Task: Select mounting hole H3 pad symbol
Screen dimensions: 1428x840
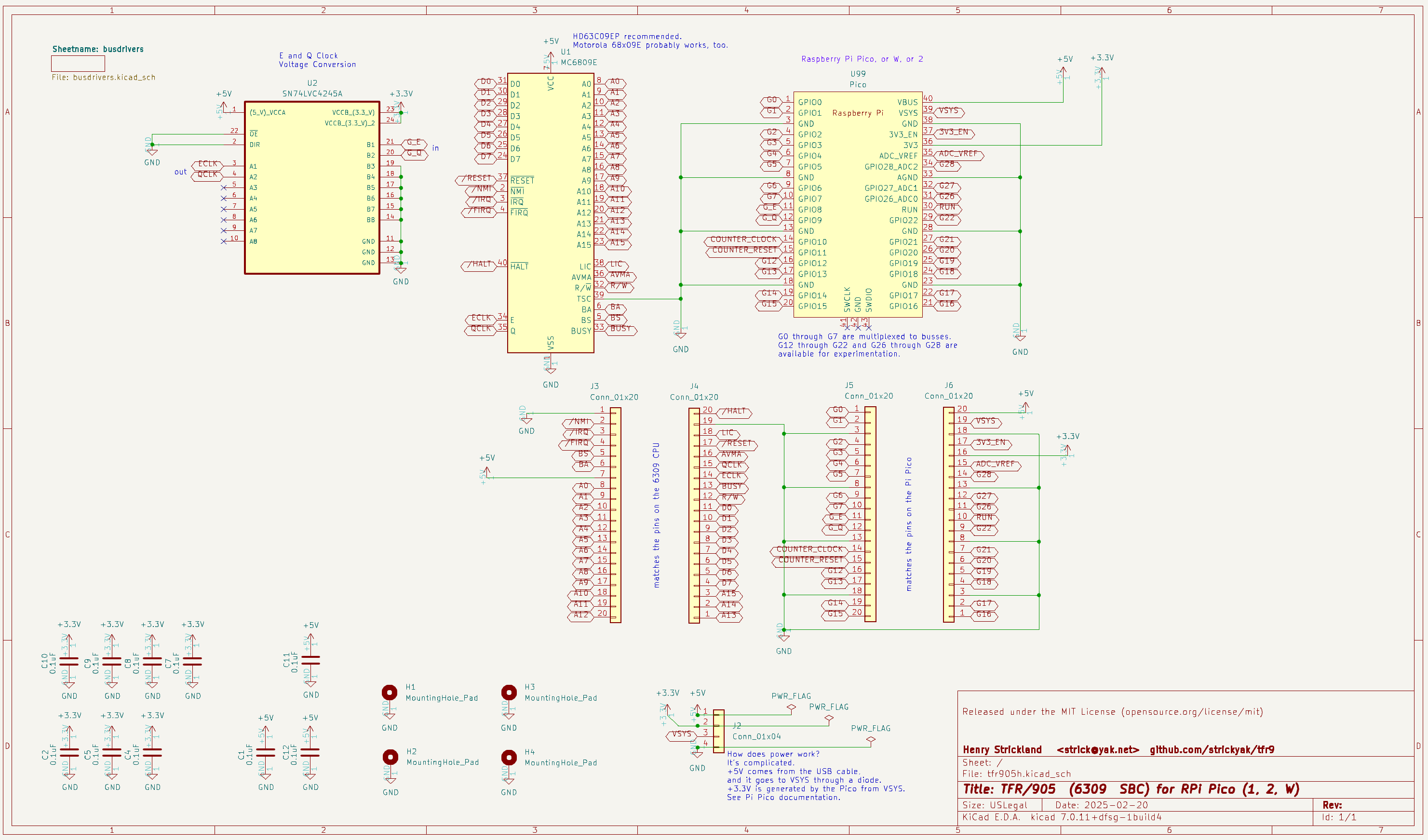Action: [x=509, y=692]
